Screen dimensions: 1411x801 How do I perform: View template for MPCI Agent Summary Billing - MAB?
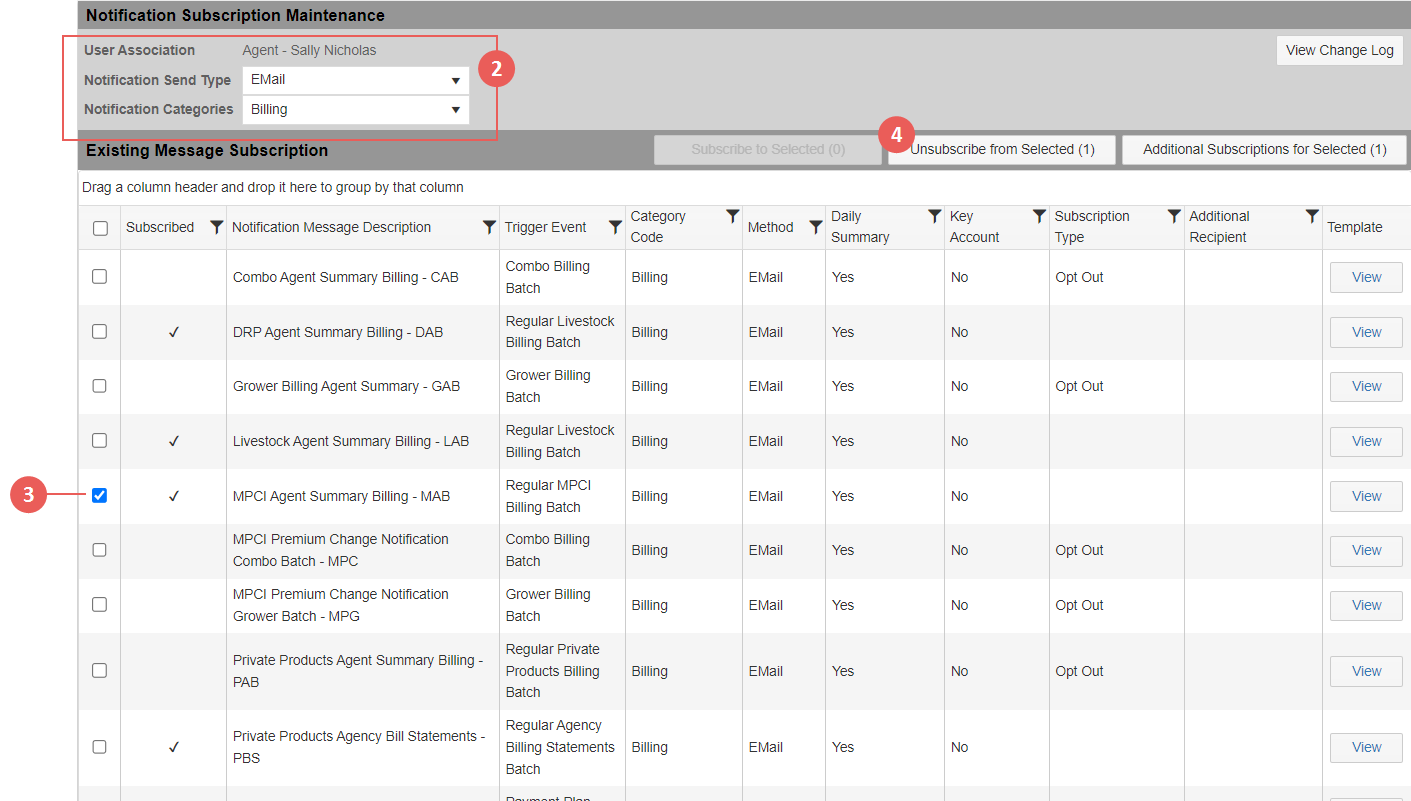click(x=1366, y=496)
